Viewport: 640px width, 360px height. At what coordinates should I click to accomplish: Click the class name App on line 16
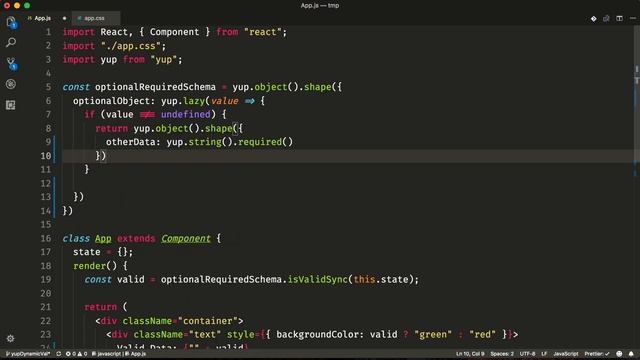click(103, 238)
